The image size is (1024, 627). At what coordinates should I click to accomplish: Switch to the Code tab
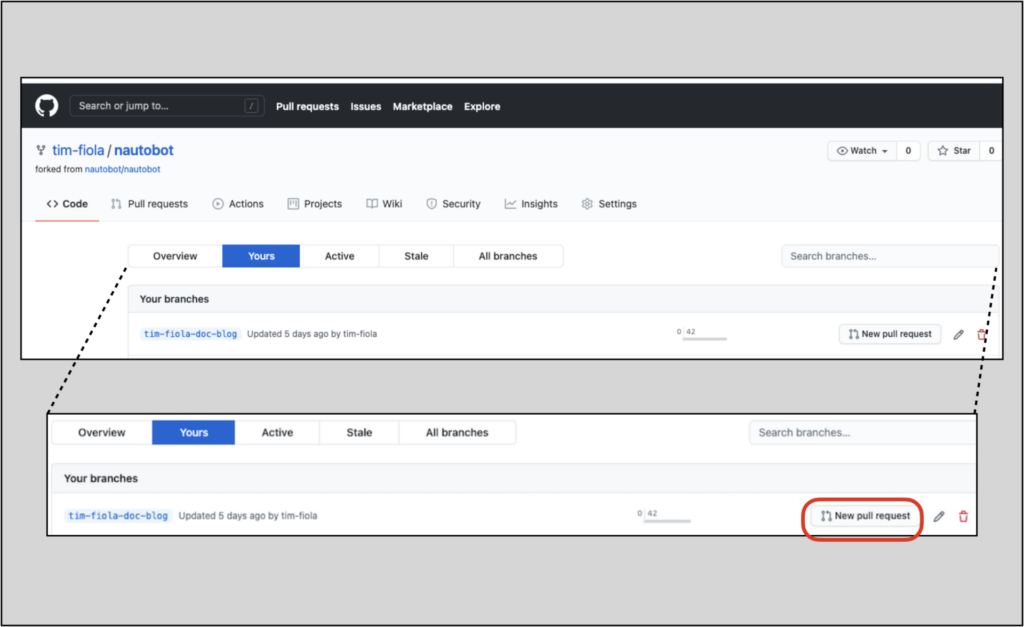pyautogui.click(x=67, y=204)
